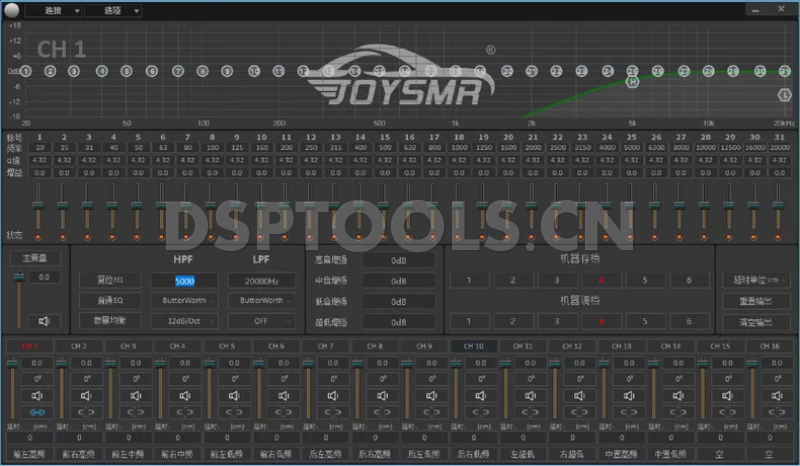The width and height of the screenshot is (800, 466).
Task: Click the LPF frequency field showing 20000Hz
Action: pyautogui.click(x=262, y=281)
